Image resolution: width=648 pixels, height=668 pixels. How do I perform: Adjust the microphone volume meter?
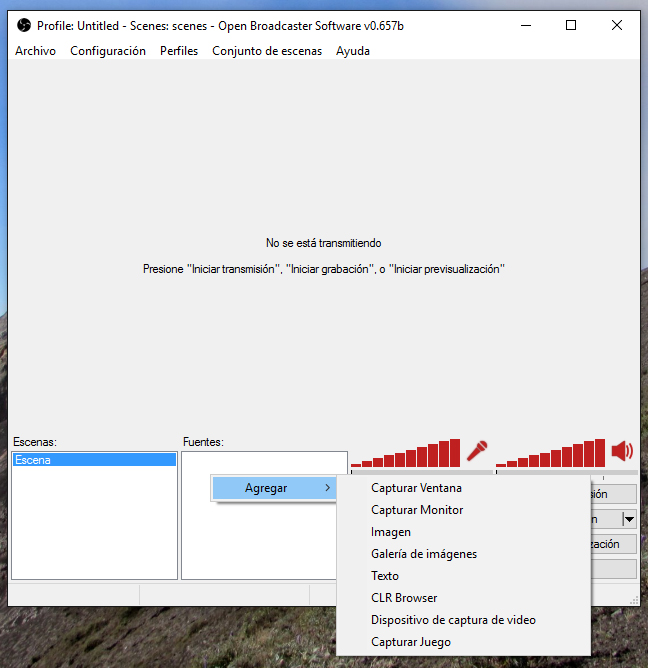point(405,453)
